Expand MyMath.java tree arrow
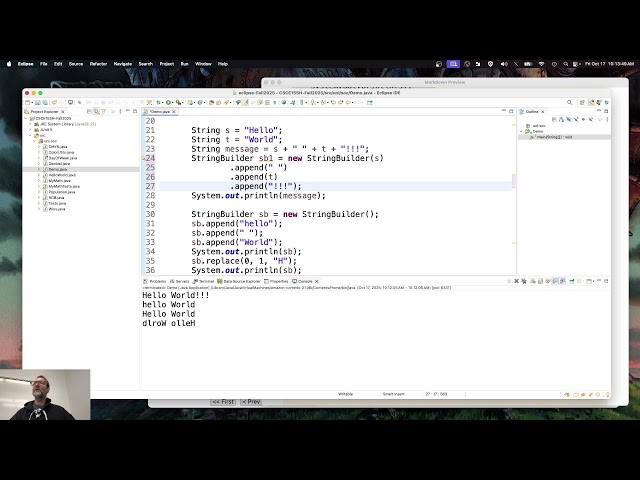The width and height of the screenshot is (640, 480). 39,180
